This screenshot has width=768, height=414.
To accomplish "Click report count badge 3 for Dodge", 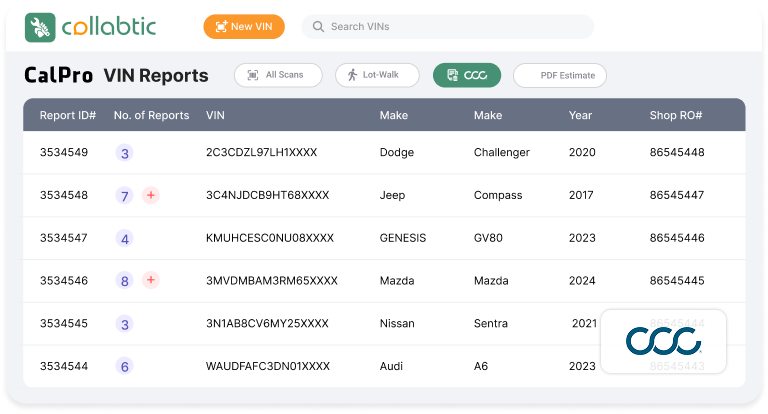I will pyautogui.click(x=125, y=153).
